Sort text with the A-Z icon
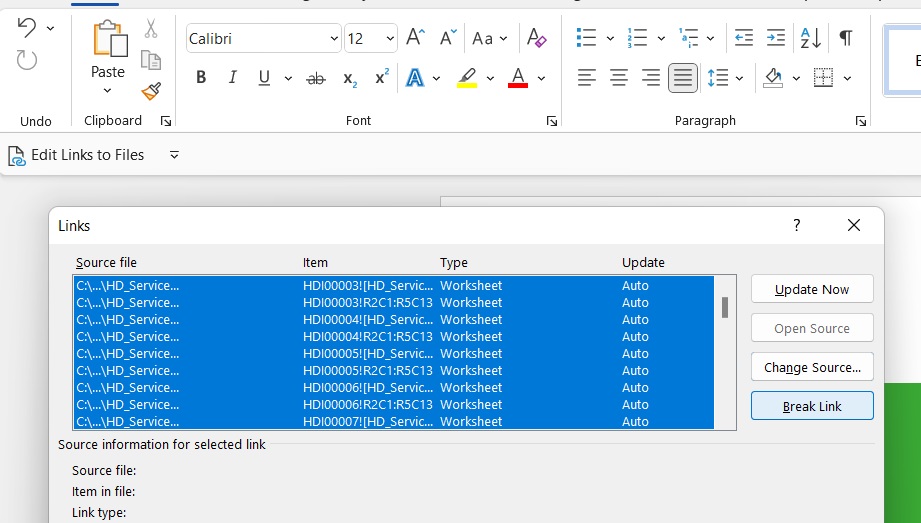This screenshot has height=523, width=921. [x=811, y=38]
